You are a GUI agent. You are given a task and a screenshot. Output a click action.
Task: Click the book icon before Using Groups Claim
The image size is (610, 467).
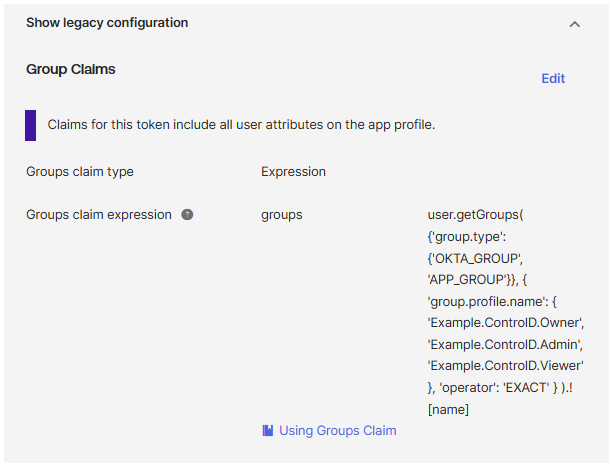pyautogui.click(x=268, y=430)
